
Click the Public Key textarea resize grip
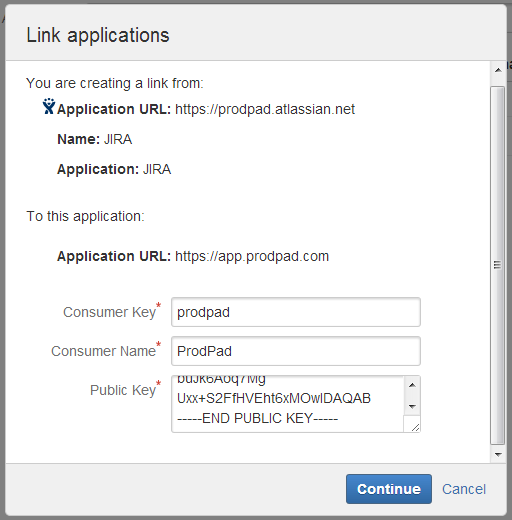click(414, 426)
